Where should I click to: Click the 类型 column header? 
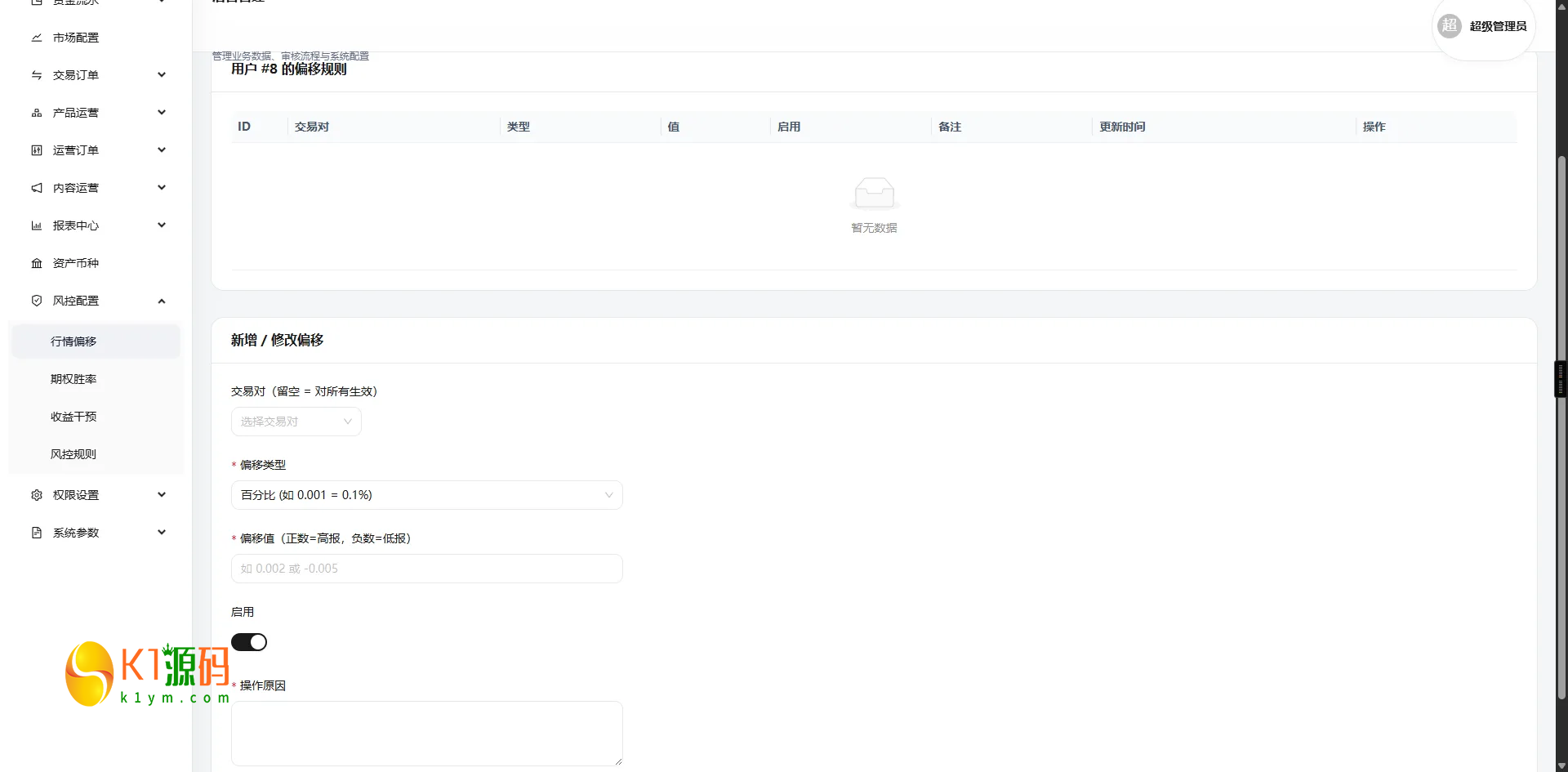pos(519,127)
